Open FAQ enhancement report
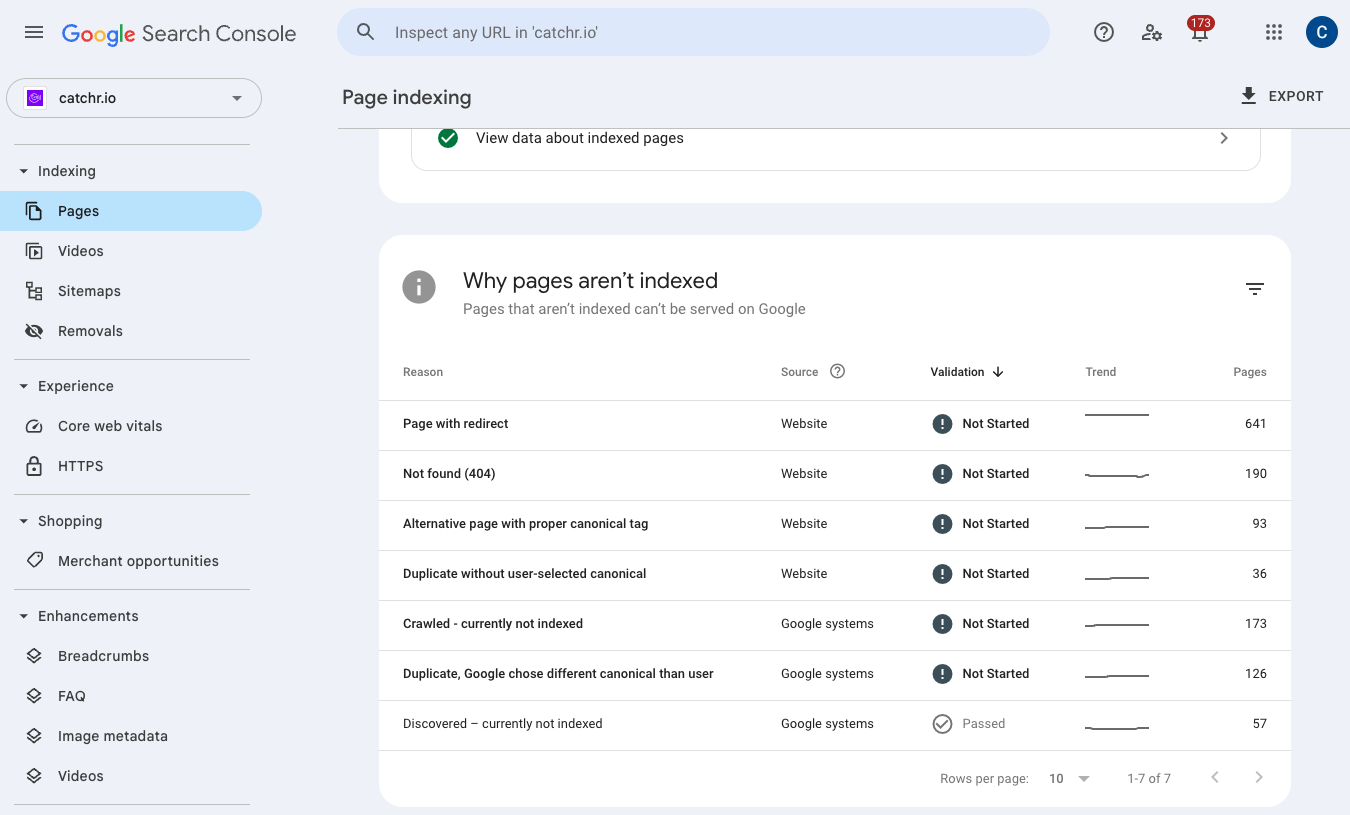Viewport: 1350px width, 815px height. click(131, 696)
